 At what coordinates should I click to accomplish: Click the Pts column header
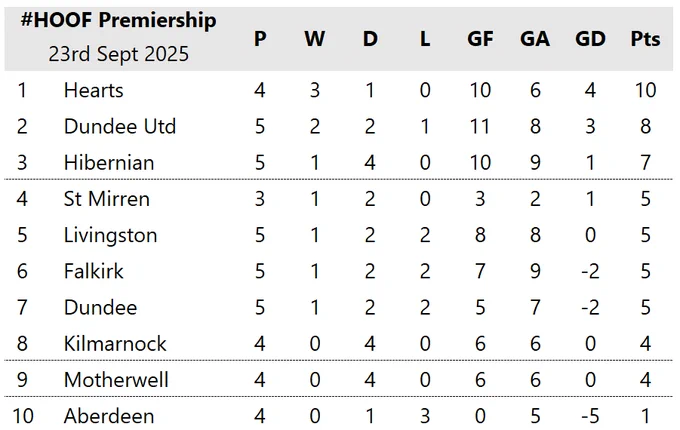(x=645, y=39)
